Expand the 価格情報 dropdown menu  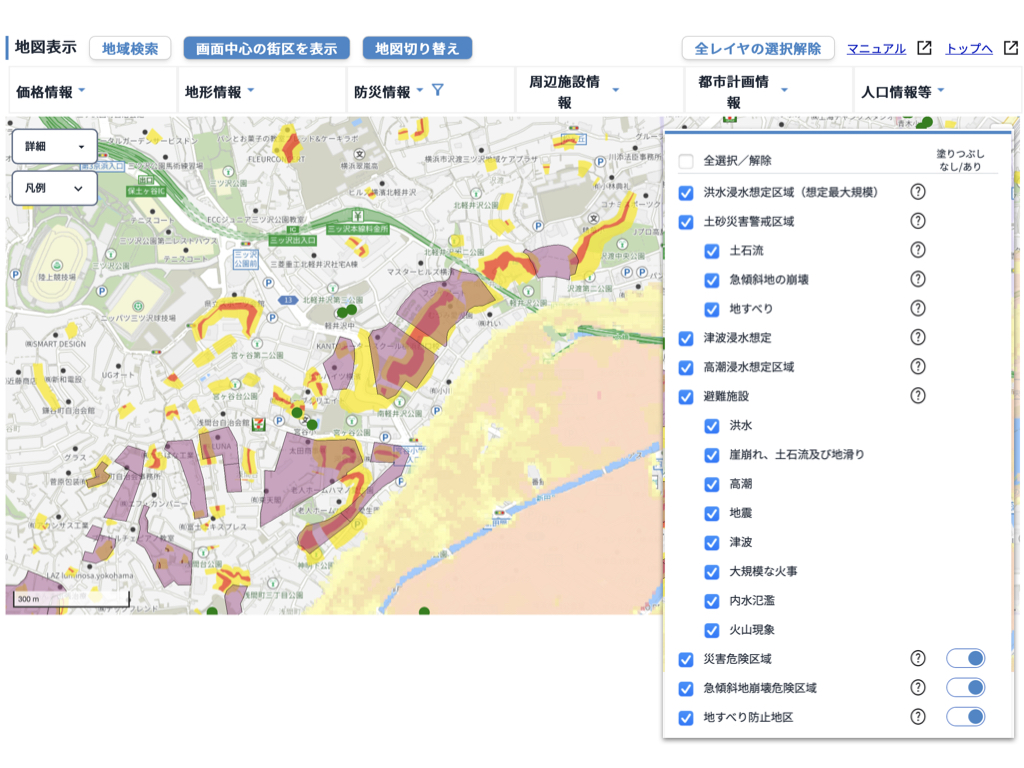click(x=51, y=92)
